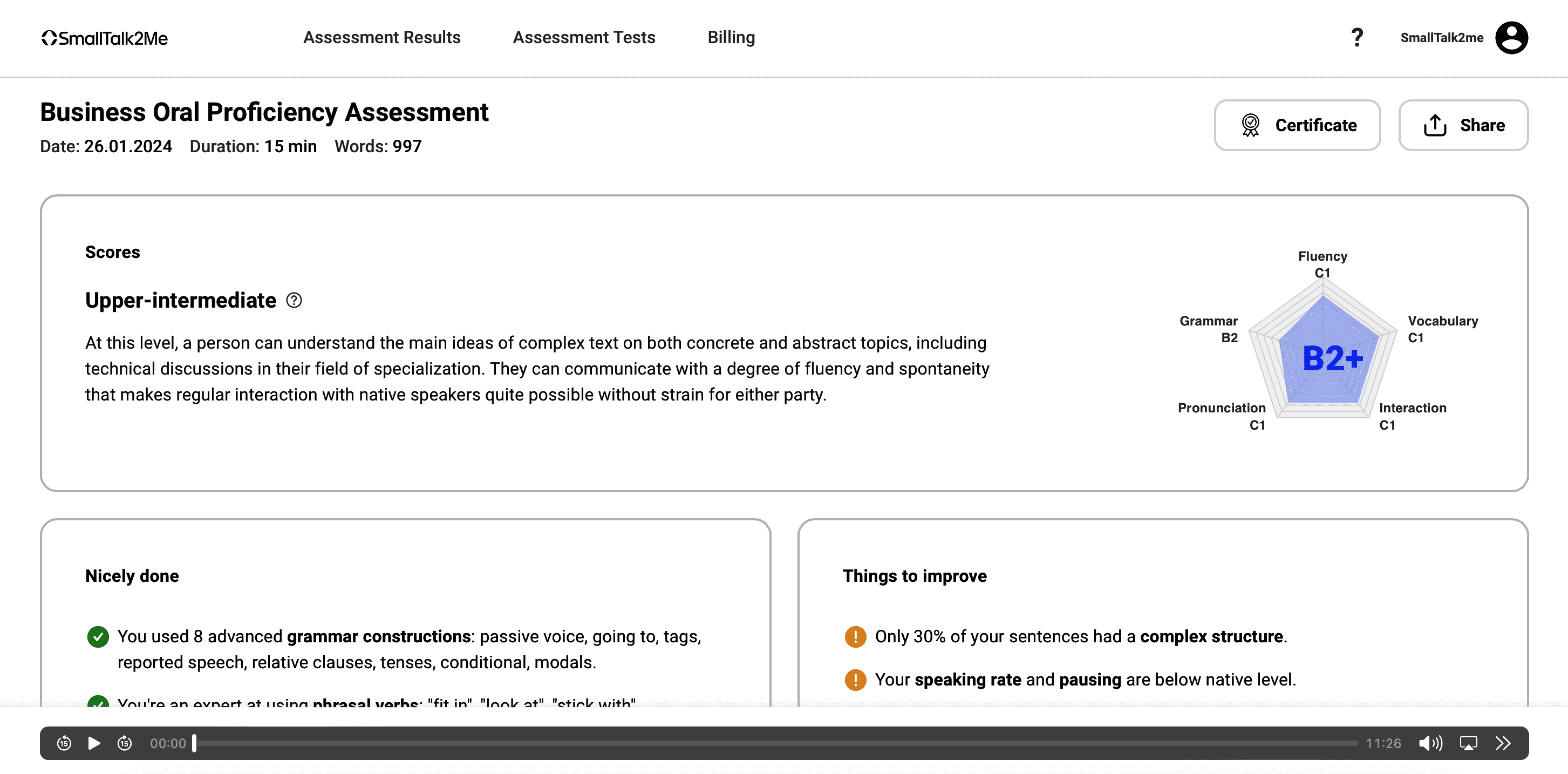Open the Billing section
The image size is (1568, 774).
coord(731,38)
